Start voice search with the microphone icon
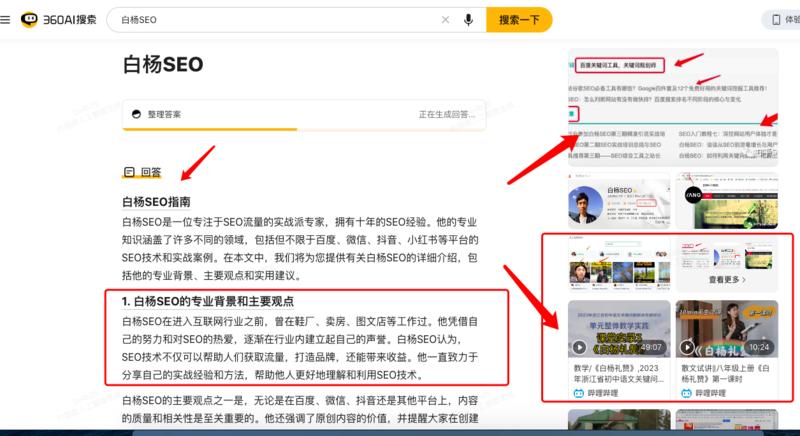This screenshot has width=800, height=436. click(468, 19)
